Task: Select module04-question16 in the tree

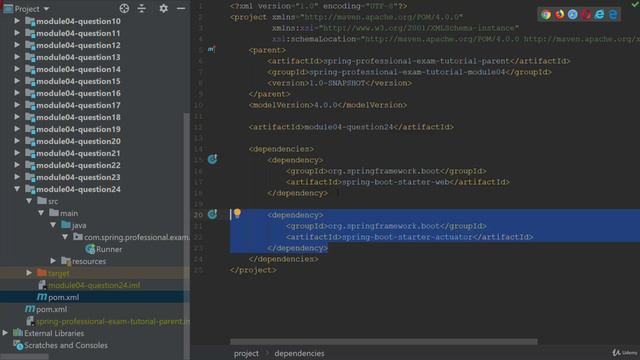Action: click(x=78, y=93)
